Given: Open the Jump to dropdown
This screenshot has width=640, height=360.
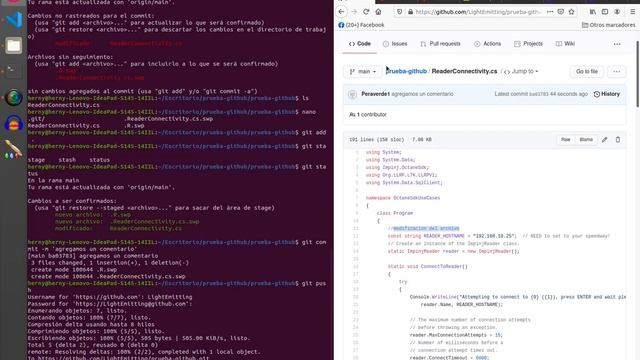Looking at the screenshot, I should [521, 71].
